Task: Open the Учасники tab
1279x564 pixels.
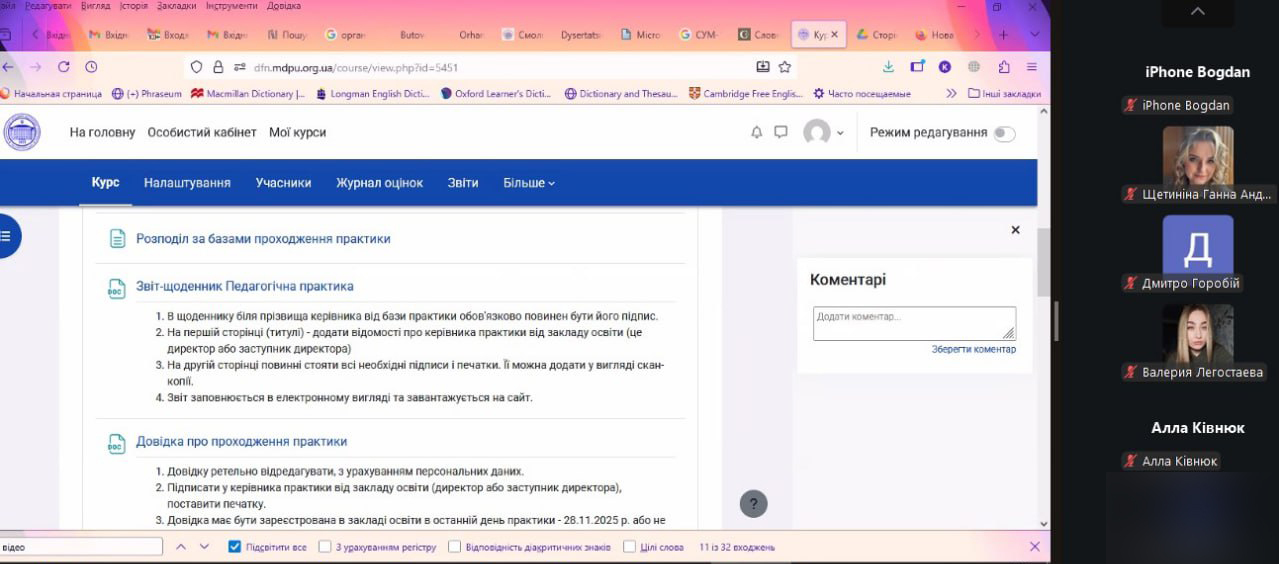Action: (283, 183)
